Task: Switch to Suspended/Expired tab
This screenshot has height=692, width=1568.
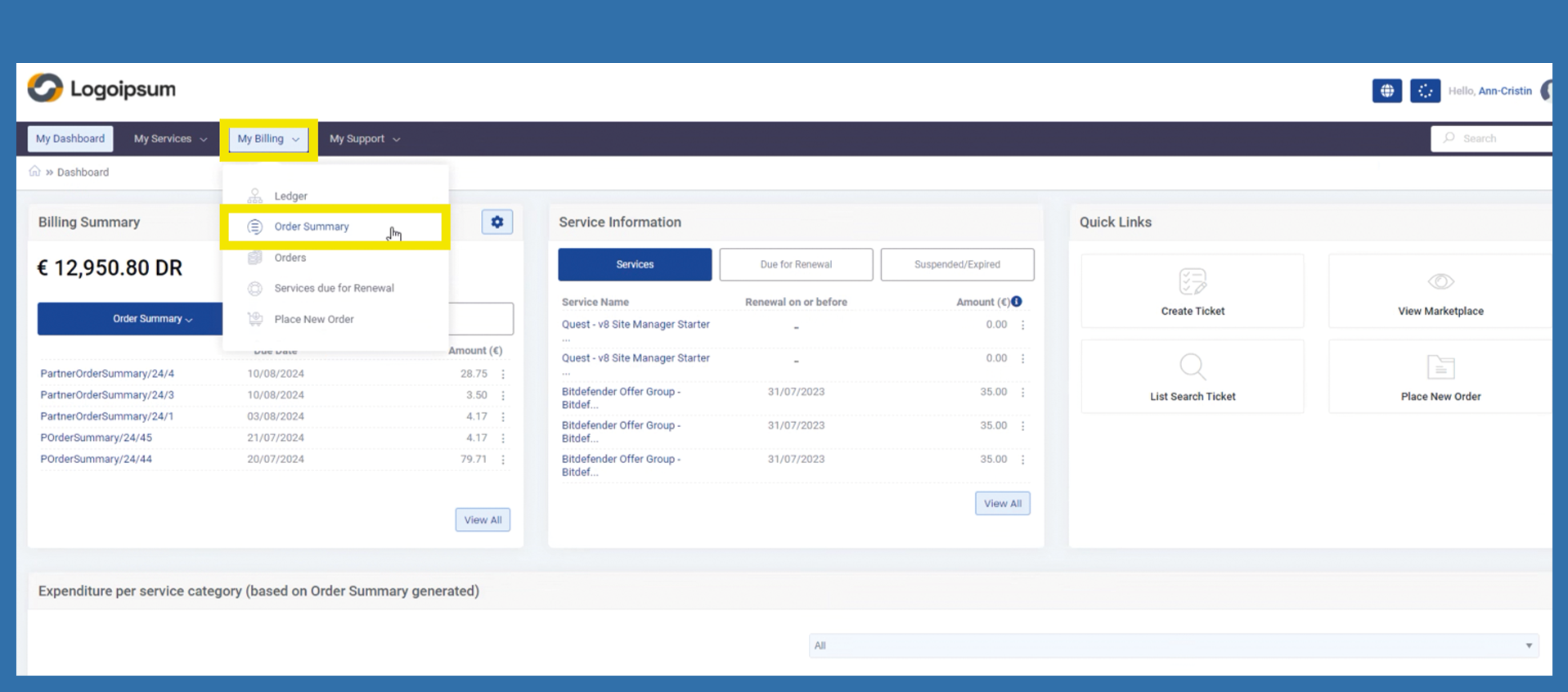Action: [x=957, y=265]
